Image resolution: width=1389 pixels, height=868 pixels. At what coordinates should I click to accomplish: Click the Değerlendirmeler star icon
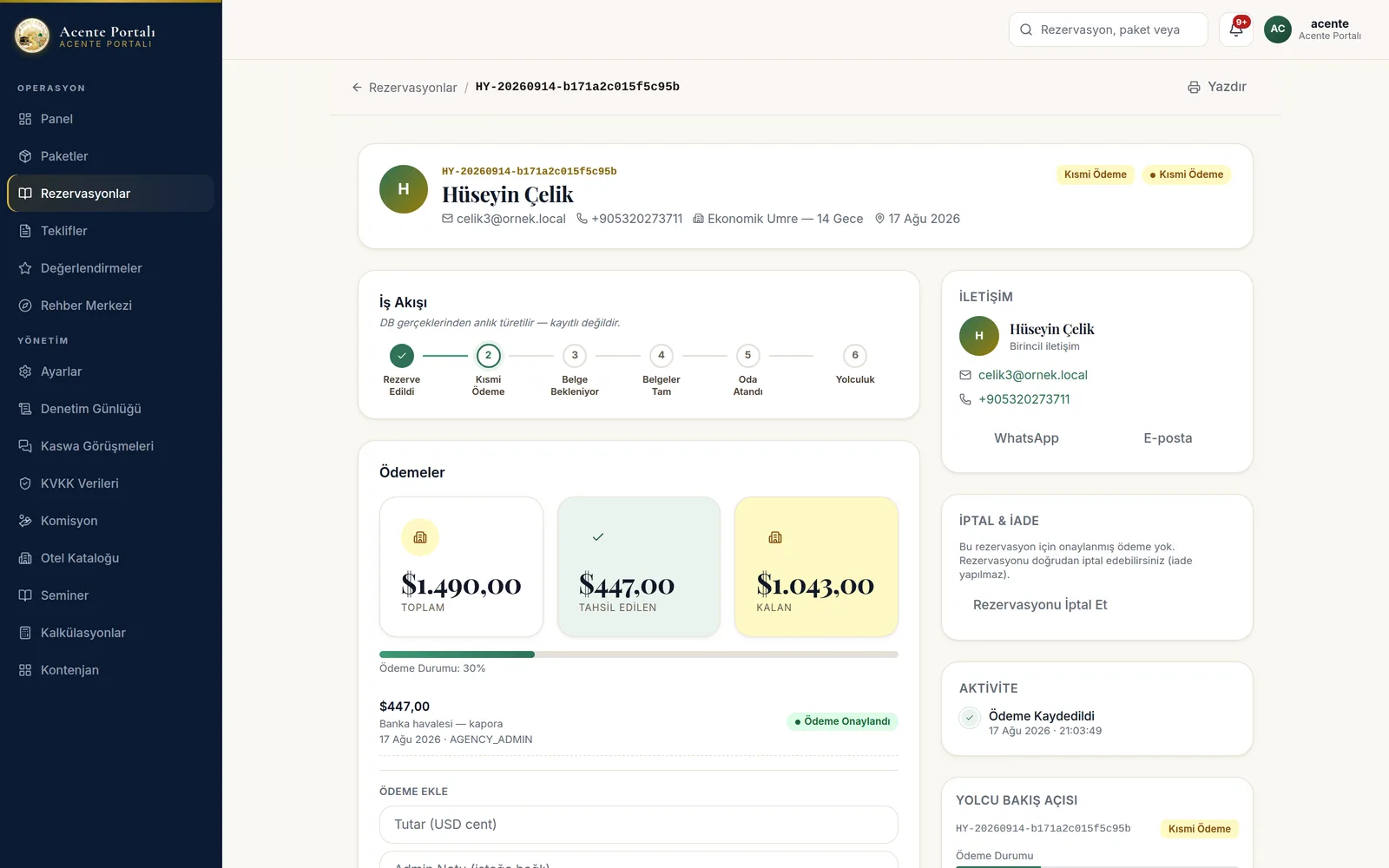pos(25,268)
